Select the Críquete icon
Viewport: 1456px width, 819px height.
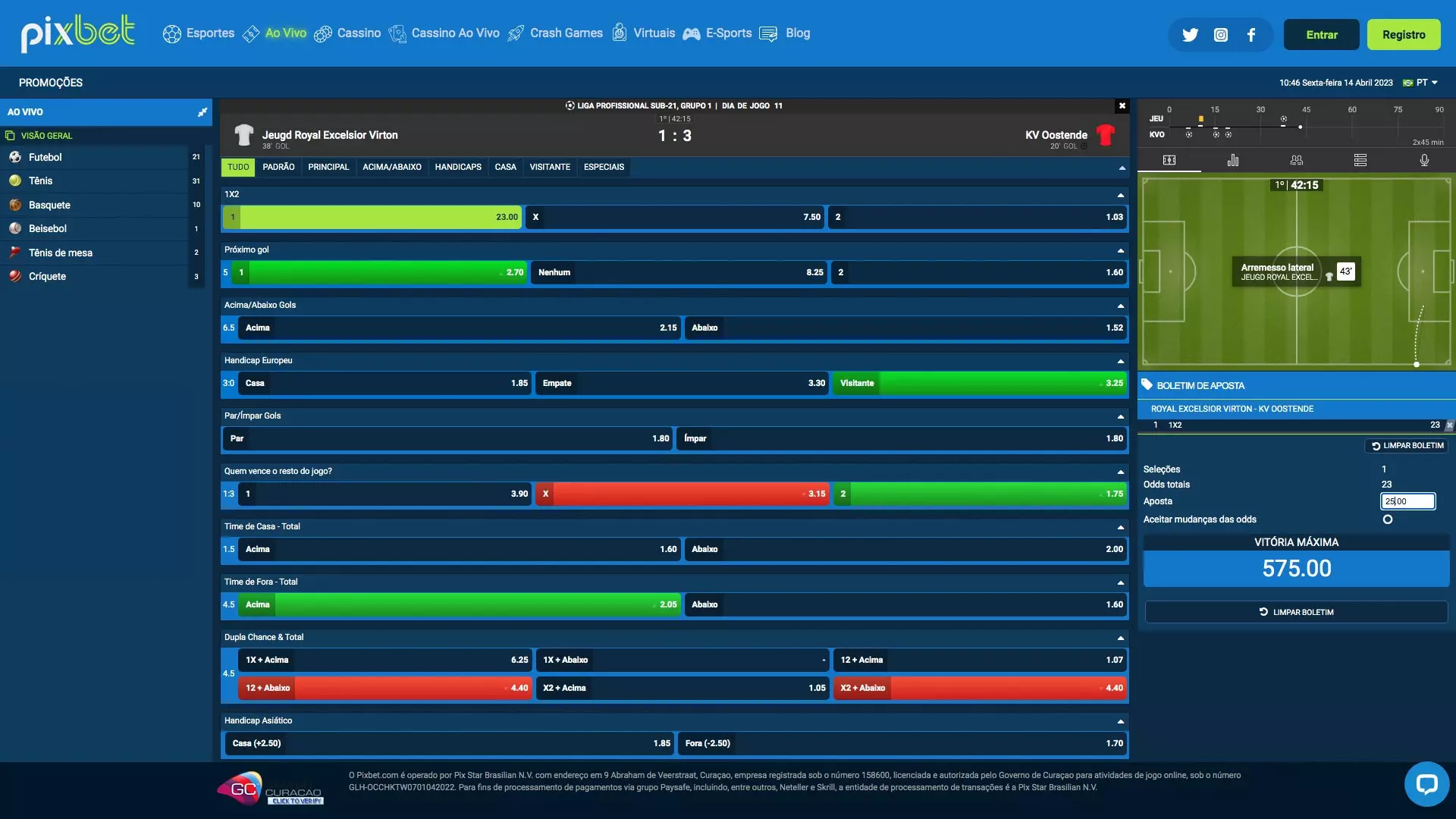15,276
